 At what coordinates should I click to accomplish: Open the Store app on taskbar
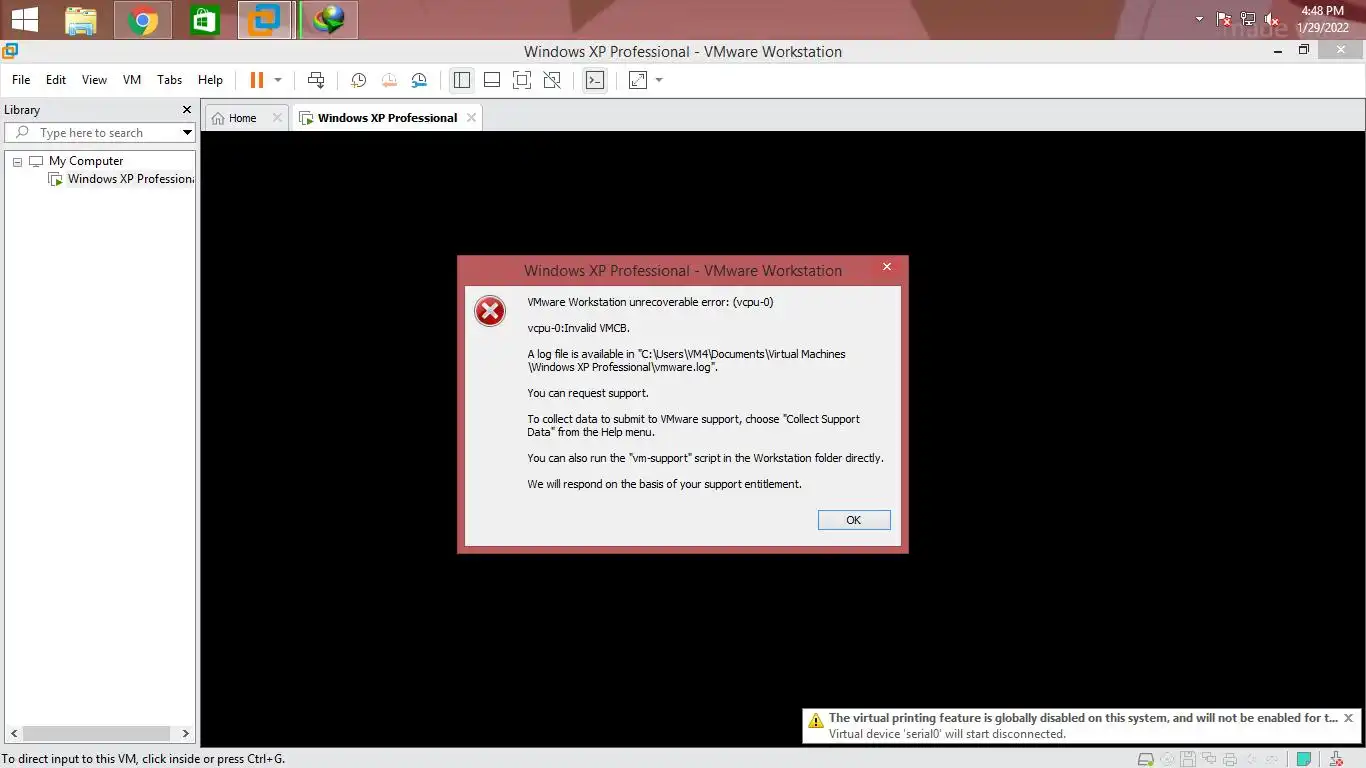click(x=205, y=20)
